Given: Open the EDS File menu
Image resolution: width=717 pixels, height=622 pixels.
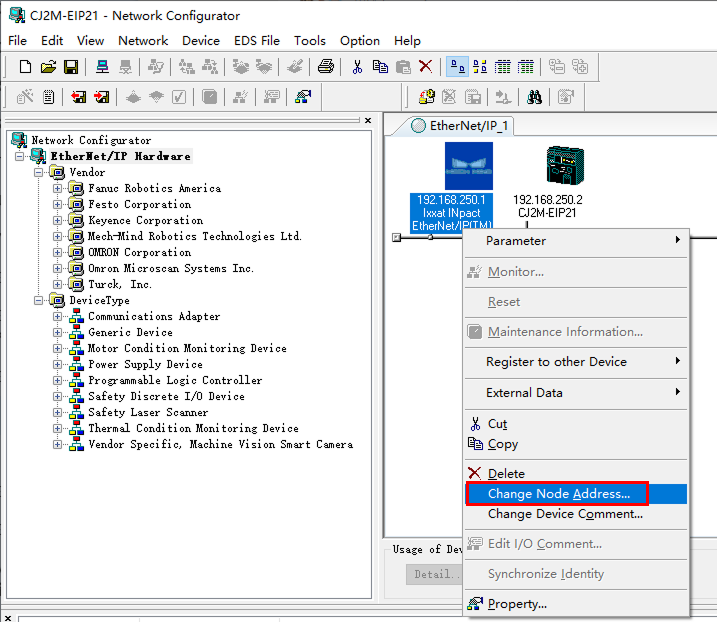Looking at the screenshot, I should coord(257,41).
